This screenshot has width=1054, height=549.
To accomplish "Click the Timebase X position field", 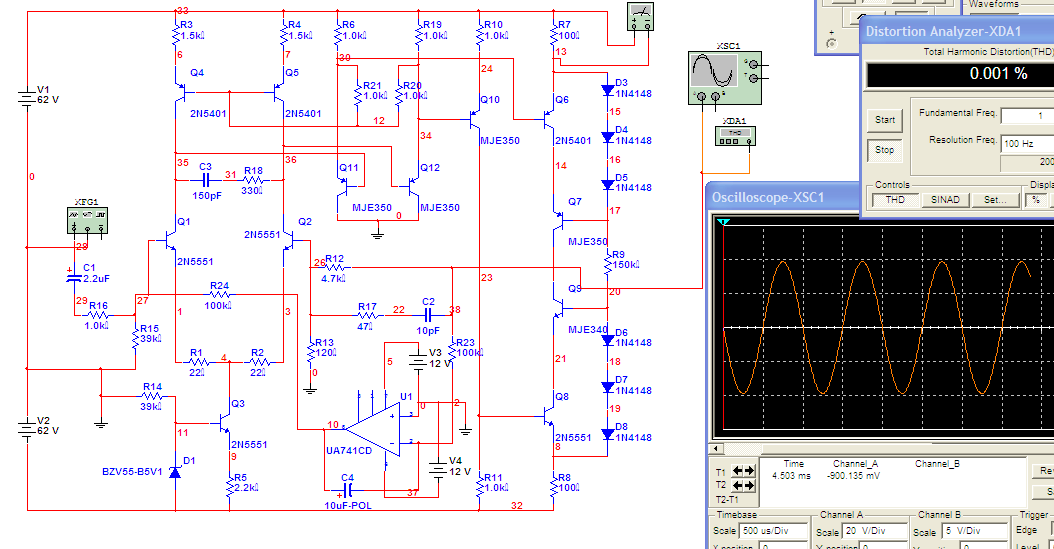I will click(x=782, y=546).
